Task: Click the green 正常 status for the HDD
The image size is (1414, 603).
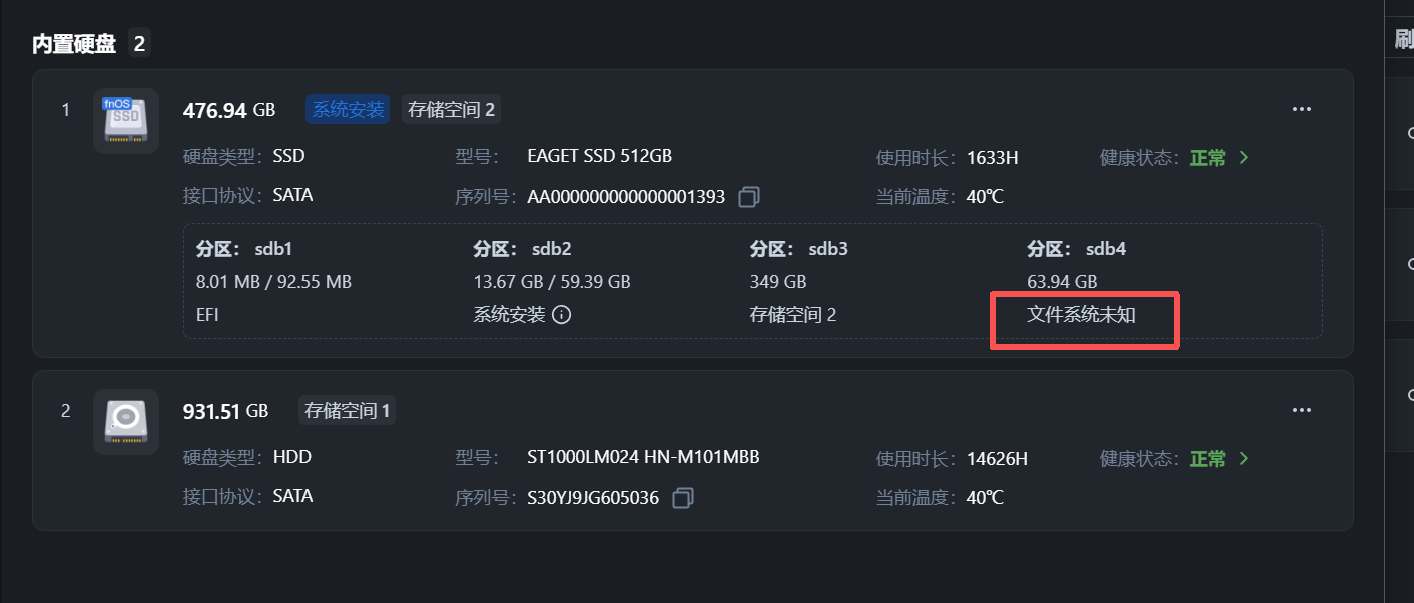Action: click(x=1207, y=459)
